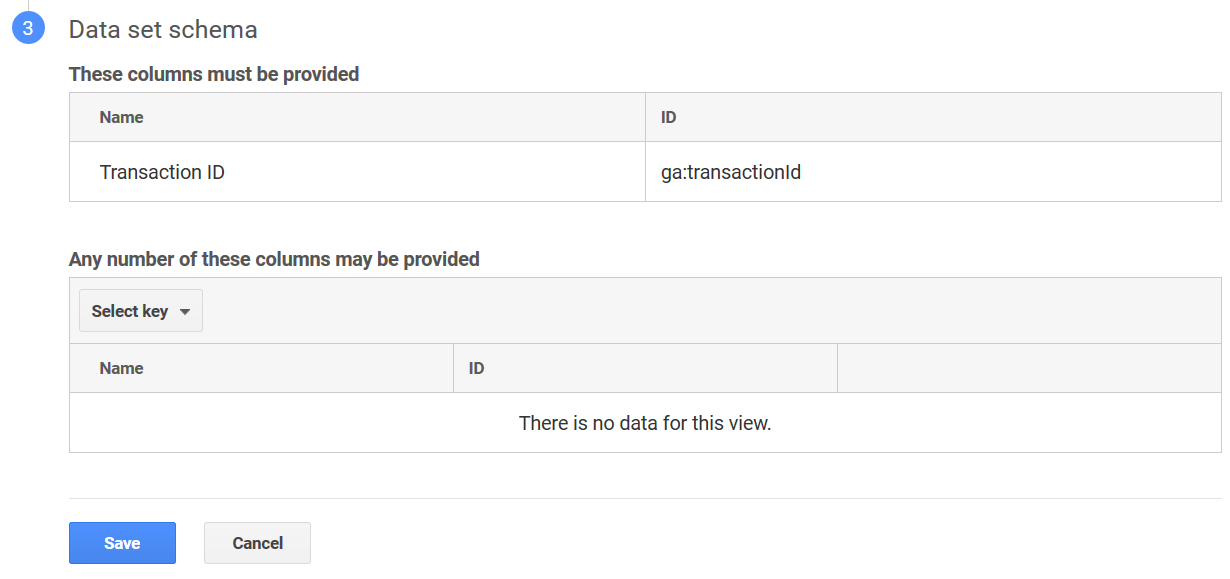Select the Transaction ID name cell
Viewport: 1230px width, 579px height.
(162, 172)
